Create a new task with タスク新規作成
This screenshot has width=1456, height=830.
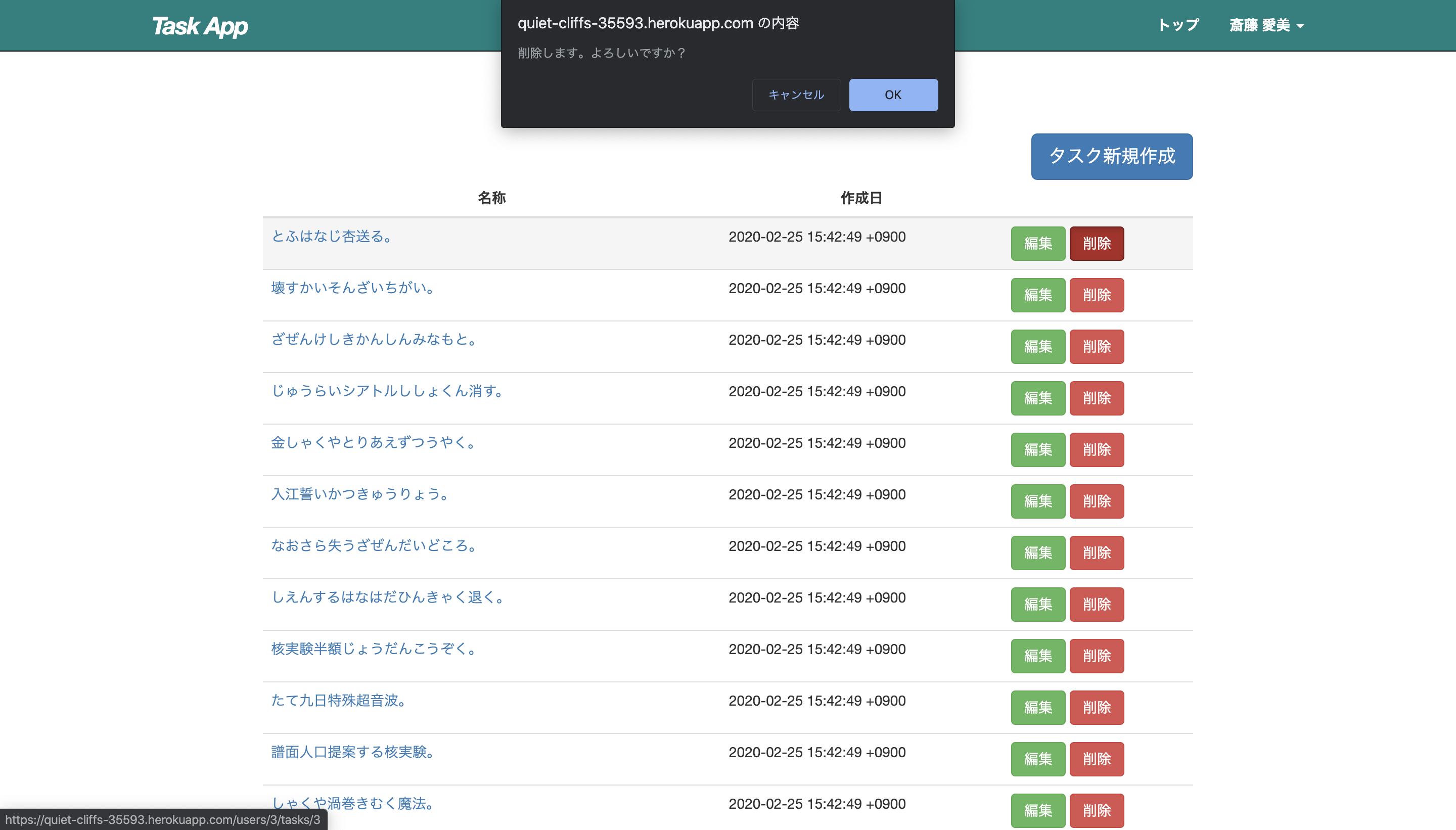point(1111,156)
